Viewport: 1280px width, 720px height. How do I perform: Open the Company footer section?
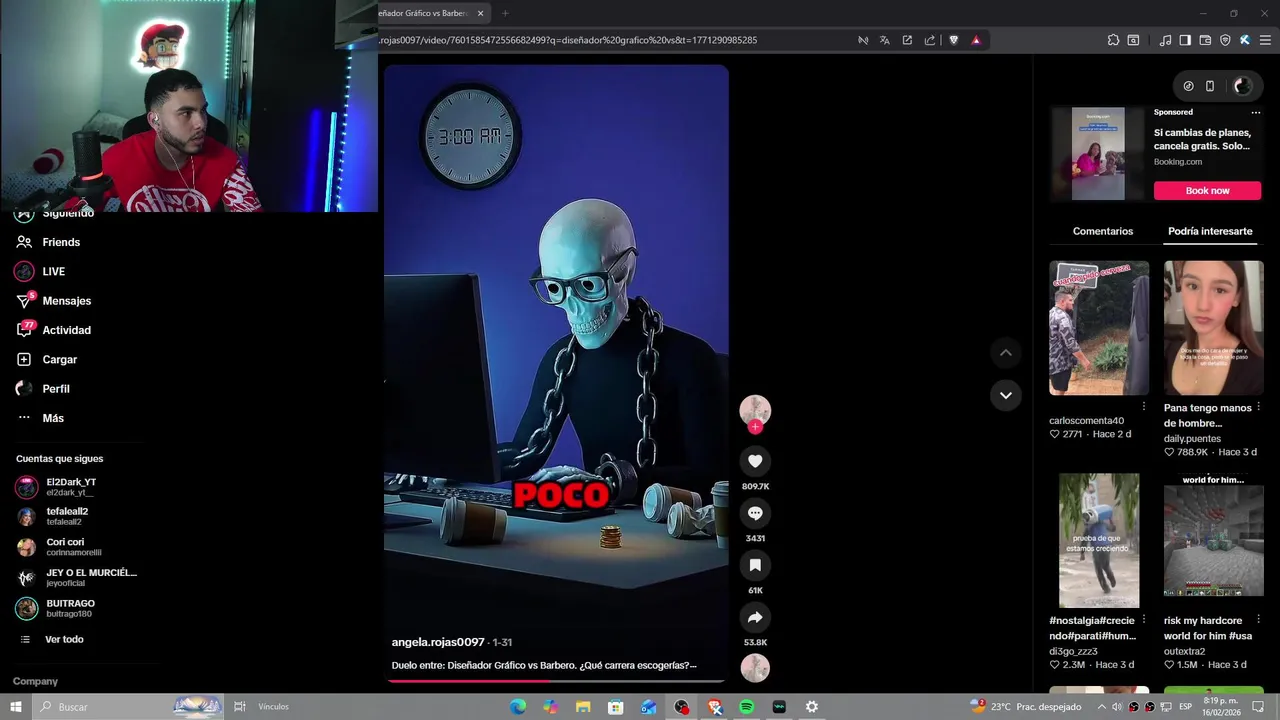point(35,681)
